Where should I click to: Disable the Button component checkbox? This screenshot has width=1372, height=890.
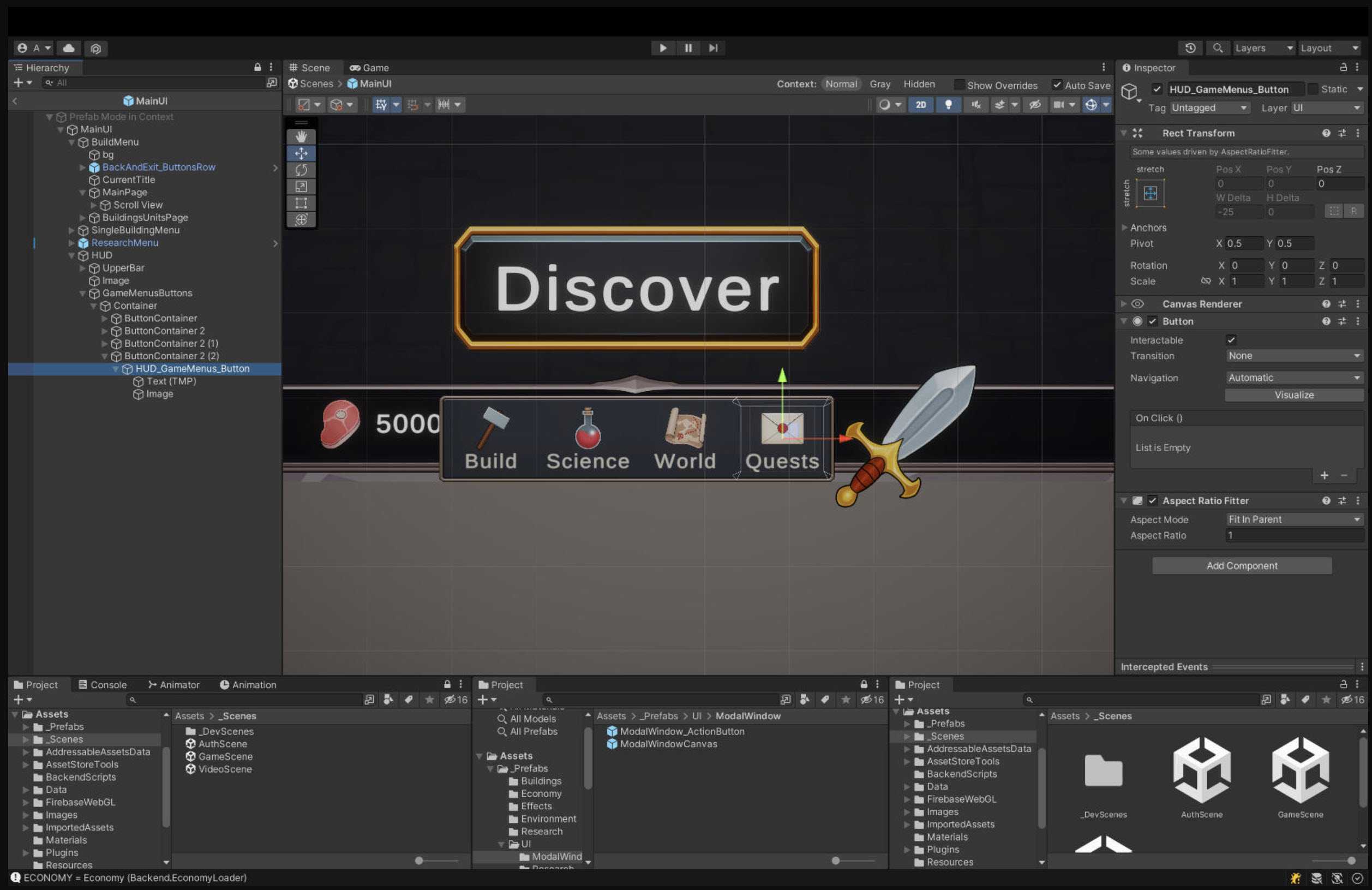(1152, 321)
